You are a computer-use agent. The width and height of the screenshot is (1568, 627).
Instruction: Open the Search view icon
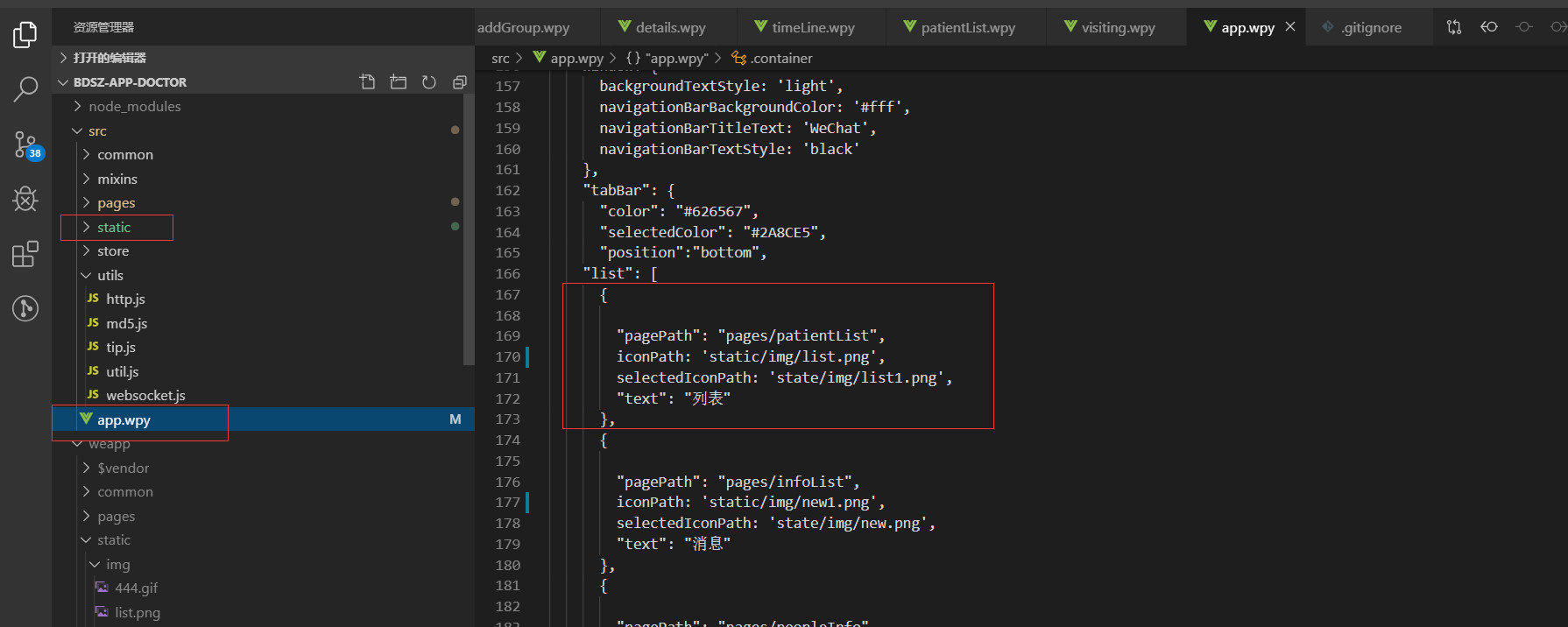pyautogui.click(x=25, y=88)
